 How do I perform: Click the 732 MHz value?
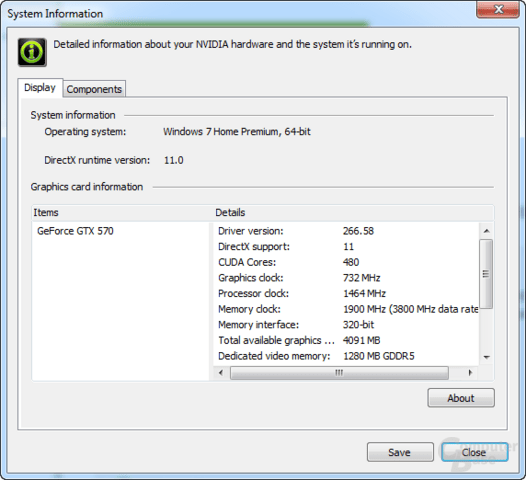(x=361, y=278)
